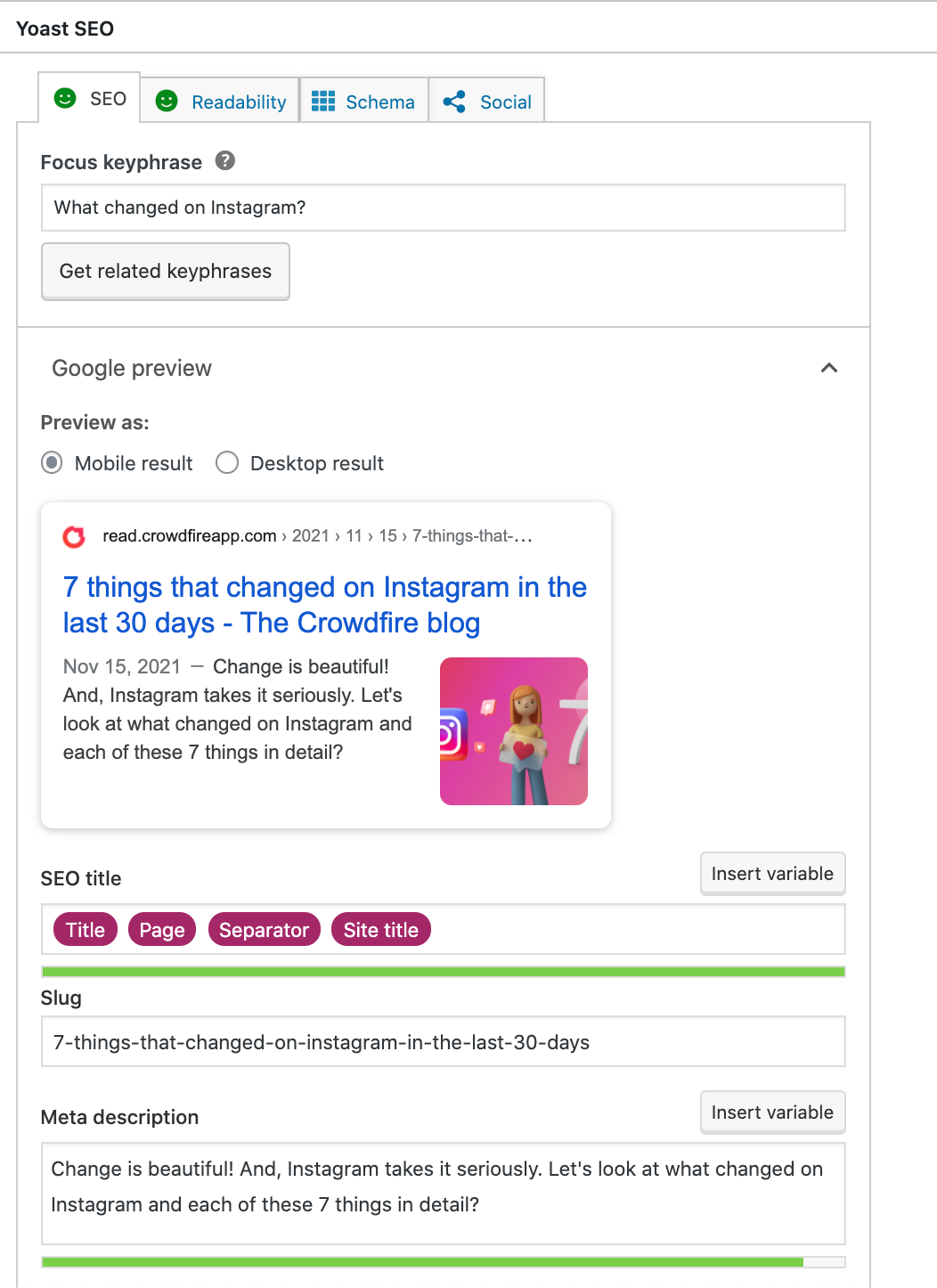Click the preview thumbnail image
Screen dimensions: 937x1288
pos(514,731)
